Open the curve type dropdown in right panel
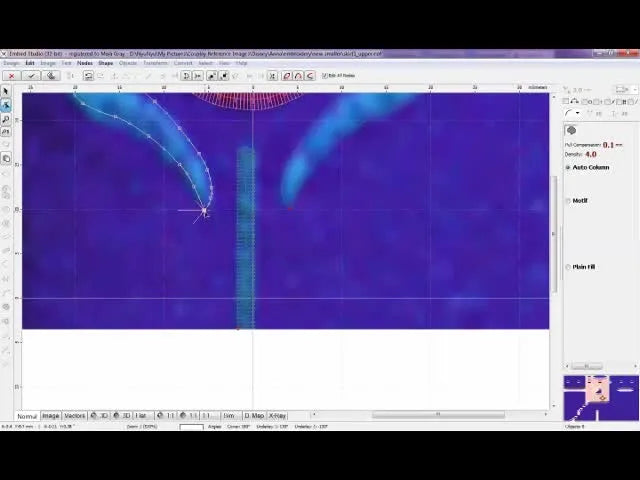The height and width of the screenshot is (480, 640). point(578,113)
